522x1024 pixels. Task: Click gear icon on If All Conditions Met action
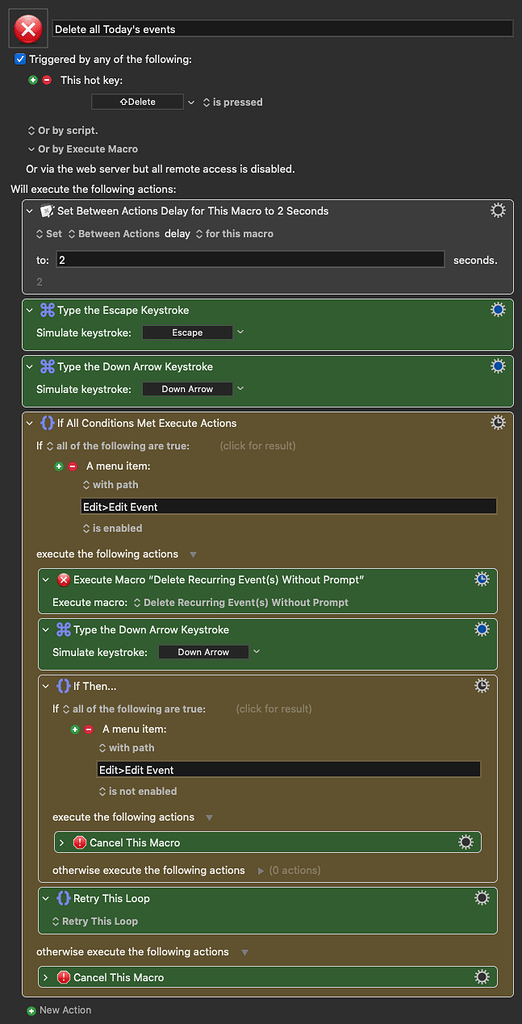coord(498,423)
